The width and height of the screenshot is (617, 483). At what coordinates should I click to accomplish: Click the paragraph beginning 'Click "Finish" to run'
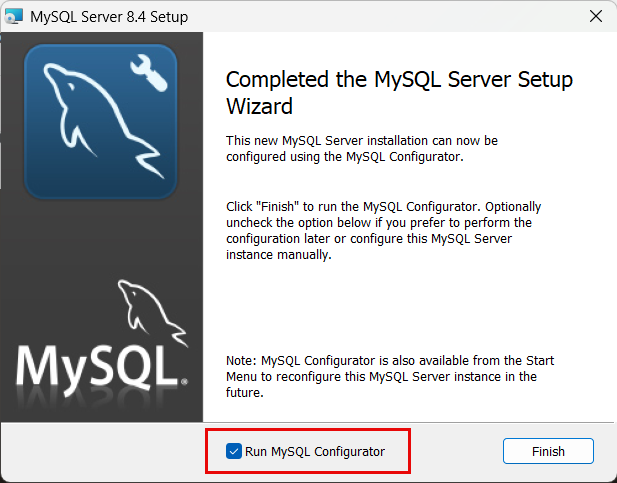384,230
